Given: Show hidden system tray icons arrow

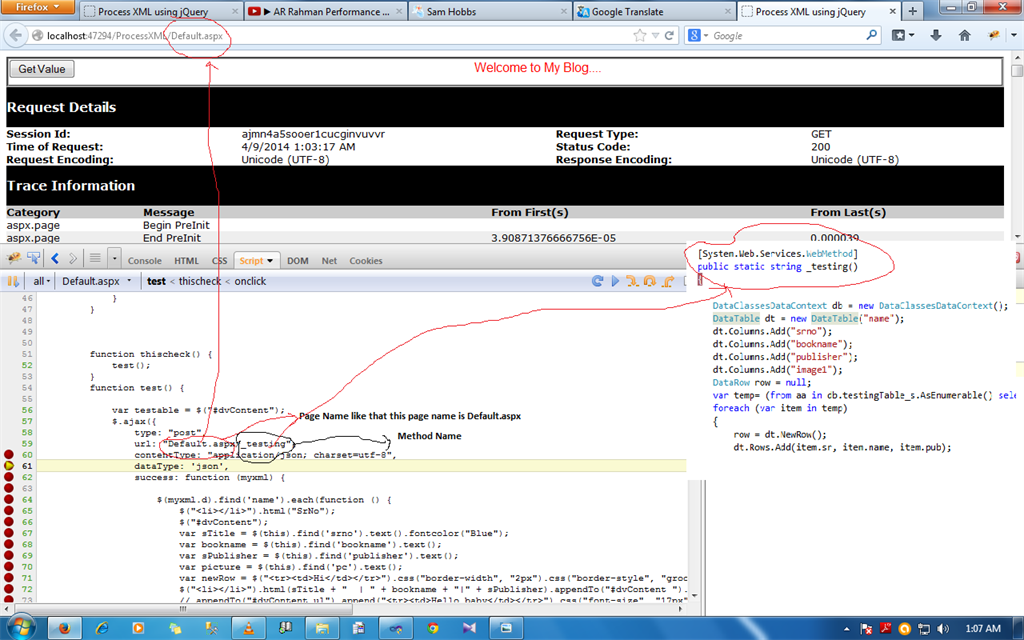Looking at the screenshot, I should 846,629.
